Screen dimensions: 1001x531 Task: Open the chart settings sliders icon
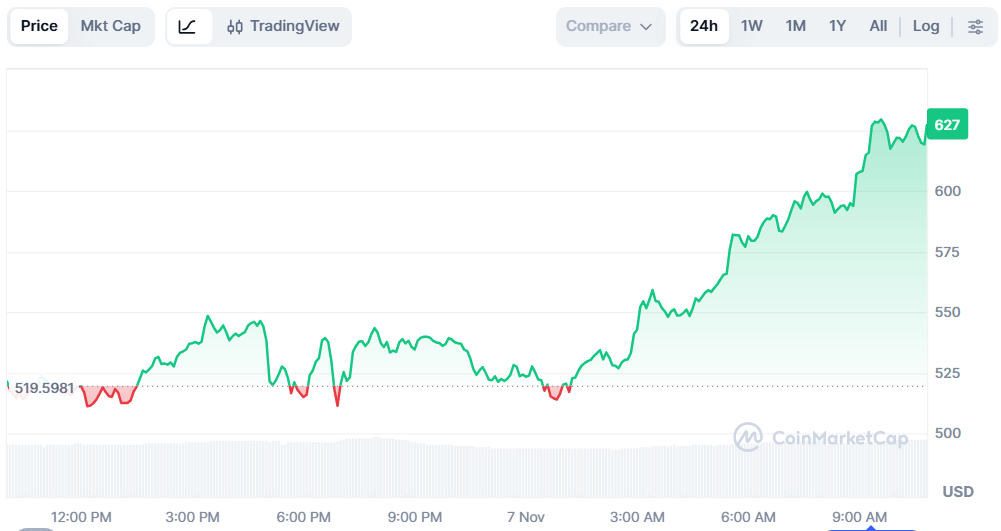pyautogui.click(x=975, y=26)
